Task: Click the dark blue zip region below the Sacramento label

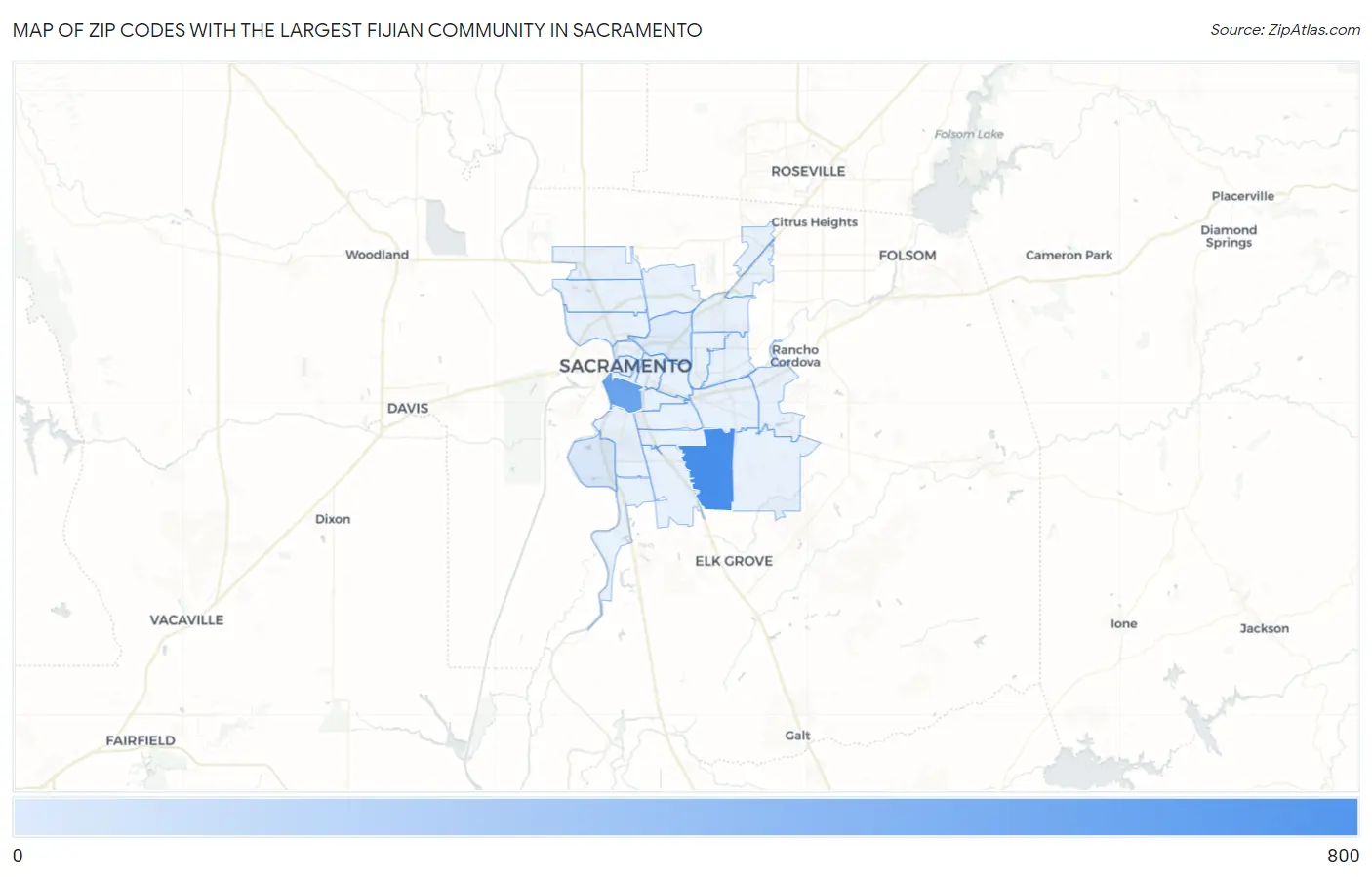Action: pos(623,394)
